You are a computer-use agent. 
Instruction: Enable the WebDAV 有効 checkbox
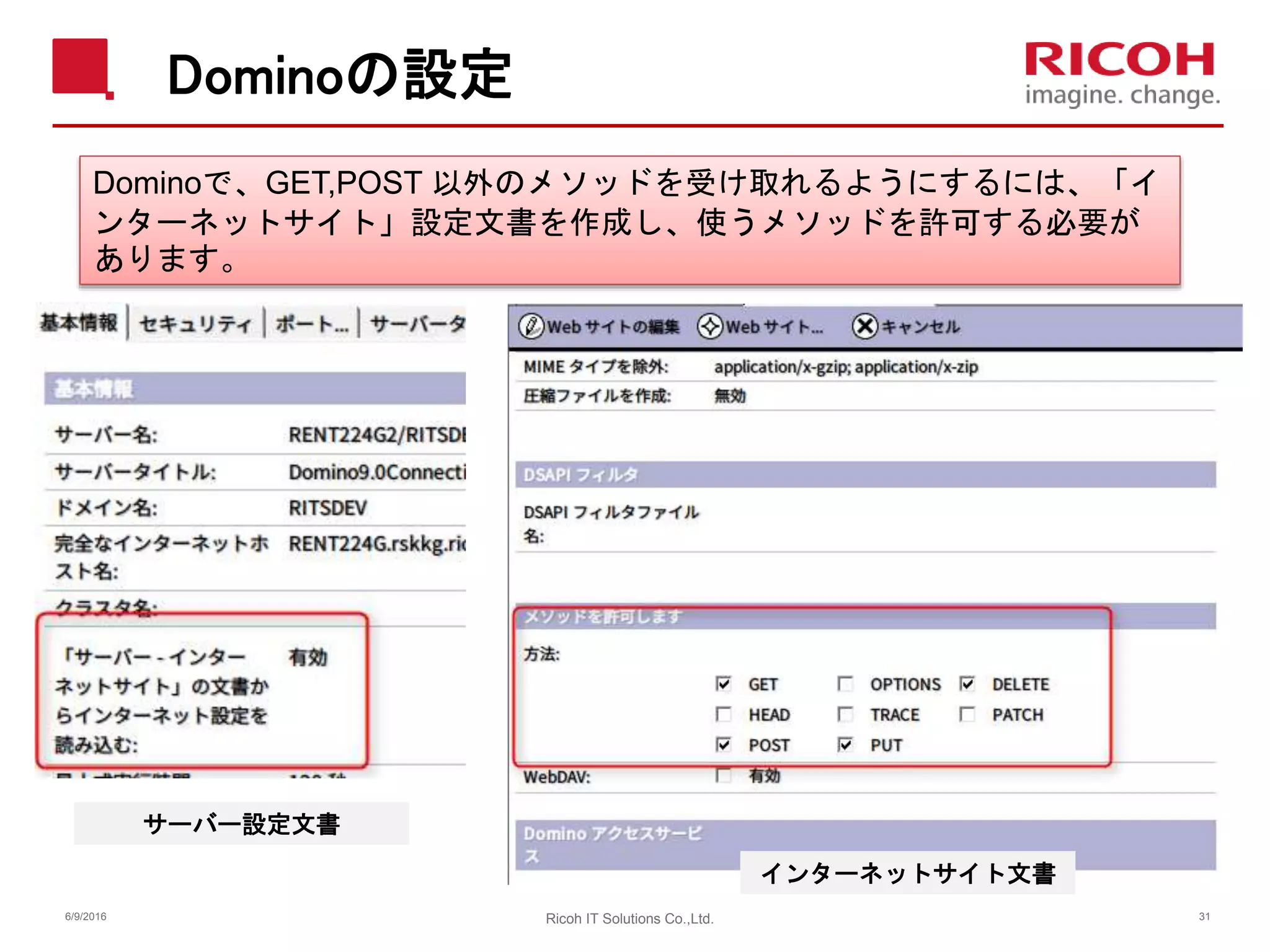(723, 775)
